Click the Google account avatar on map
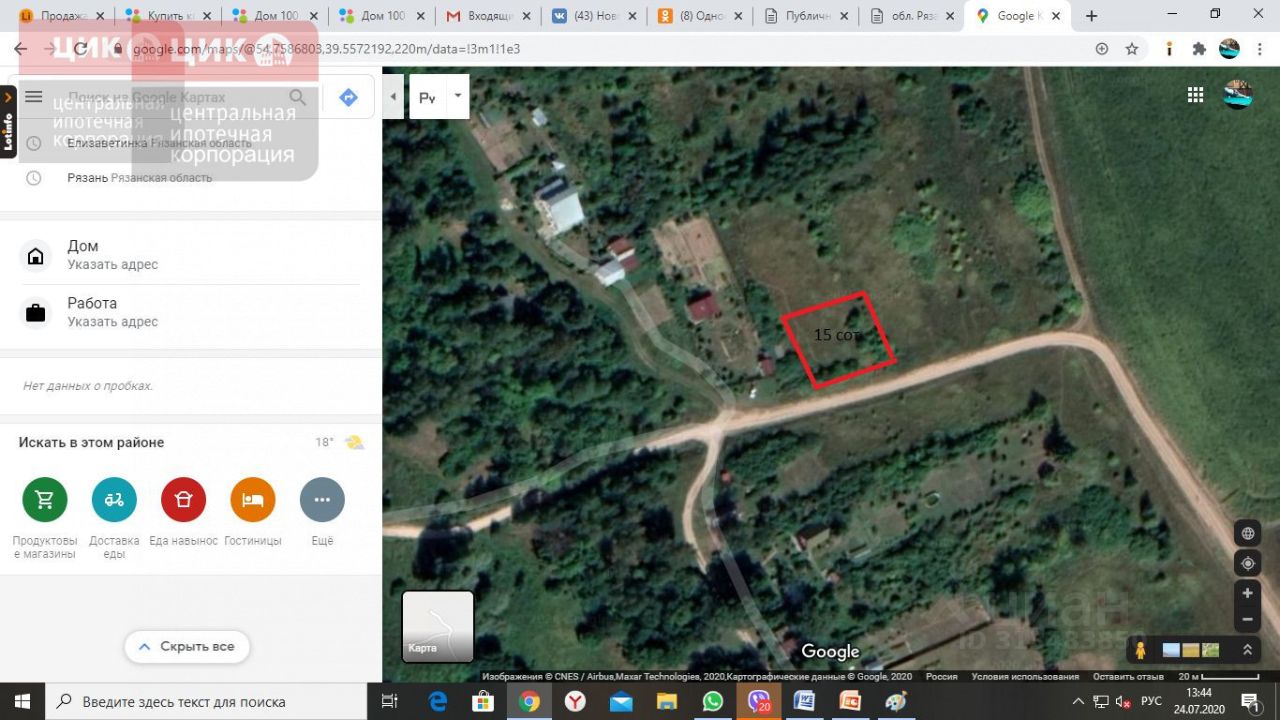Image resolution: width=1280 pixels, height=720 pixels. 1238,94
